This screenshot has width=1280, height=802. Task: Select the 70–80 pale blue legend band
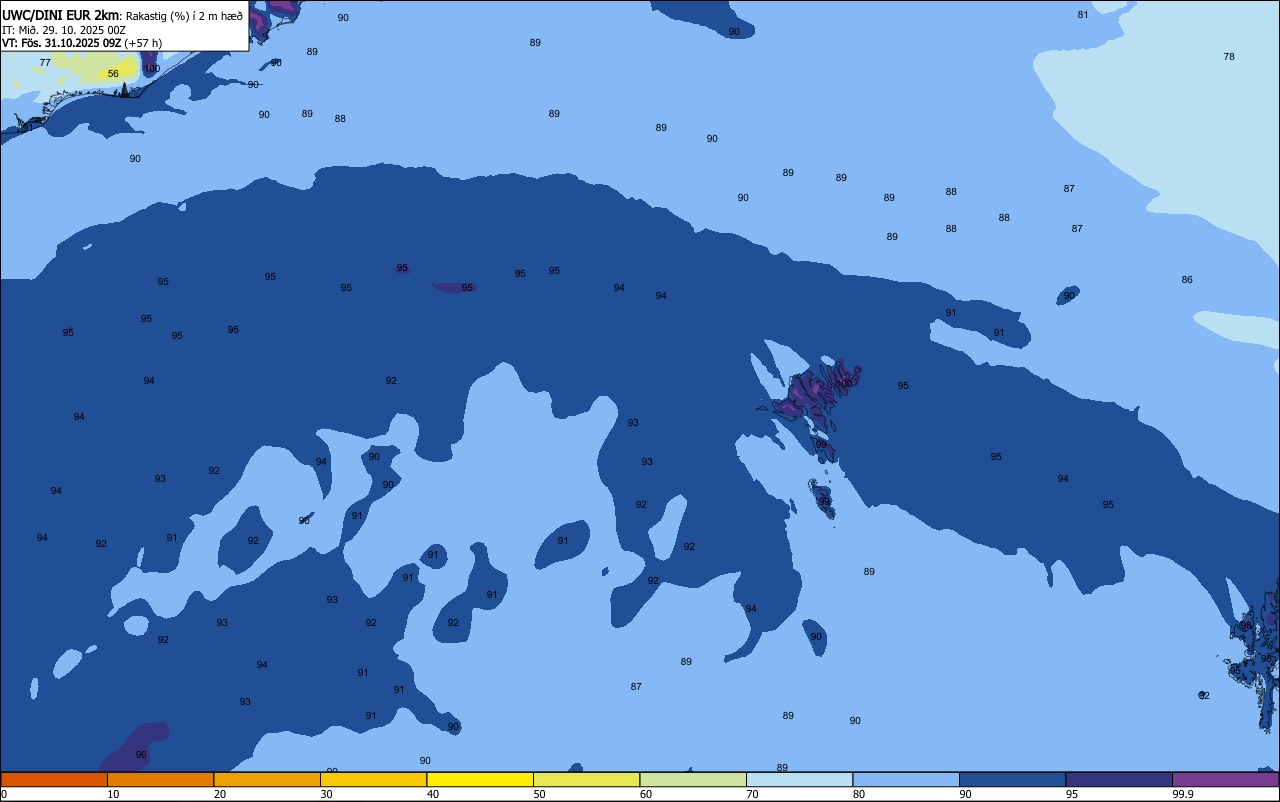coord(799,779)
